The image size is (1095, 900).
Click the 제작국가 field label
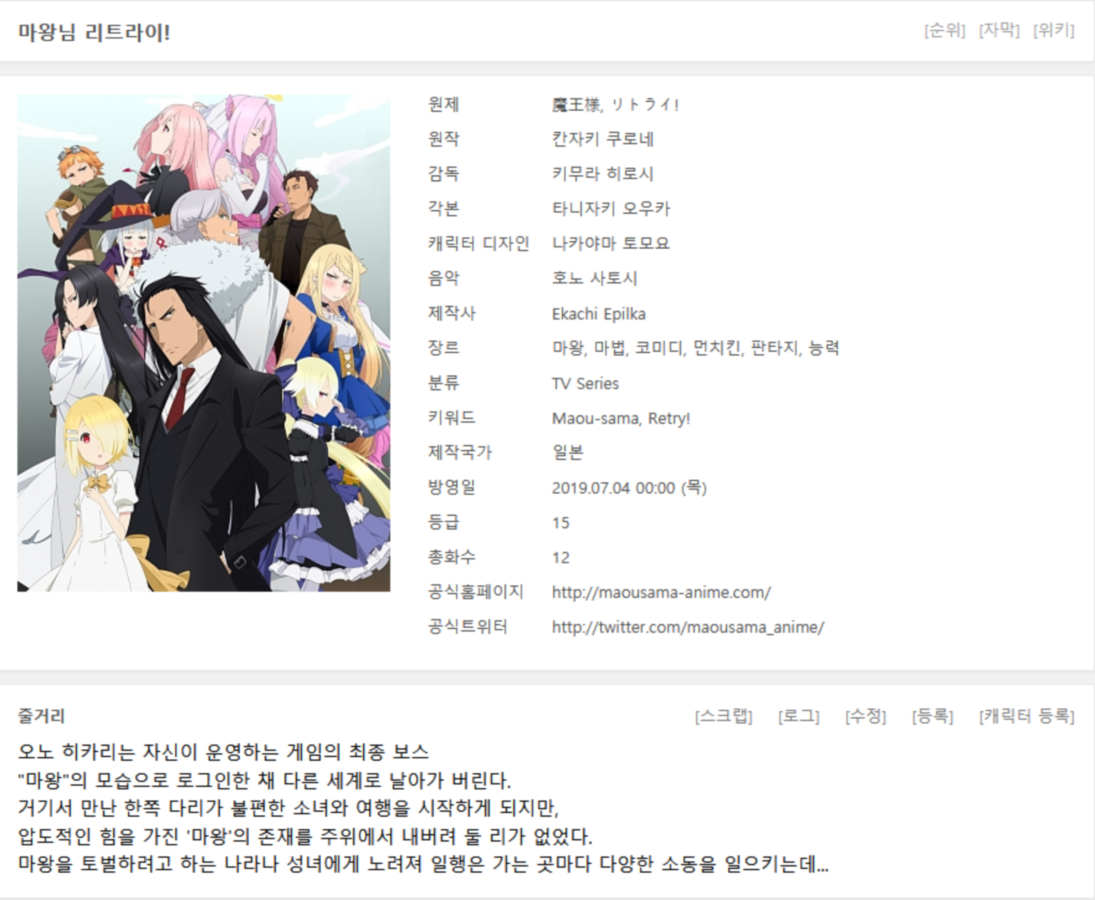pyautogui.click(x=460, y=453)
